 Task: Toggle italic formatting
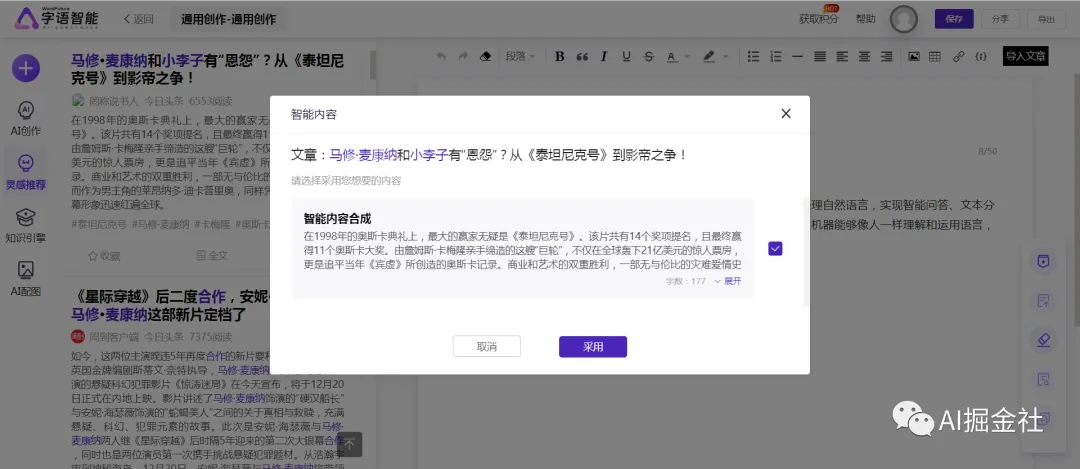point(604,56)
